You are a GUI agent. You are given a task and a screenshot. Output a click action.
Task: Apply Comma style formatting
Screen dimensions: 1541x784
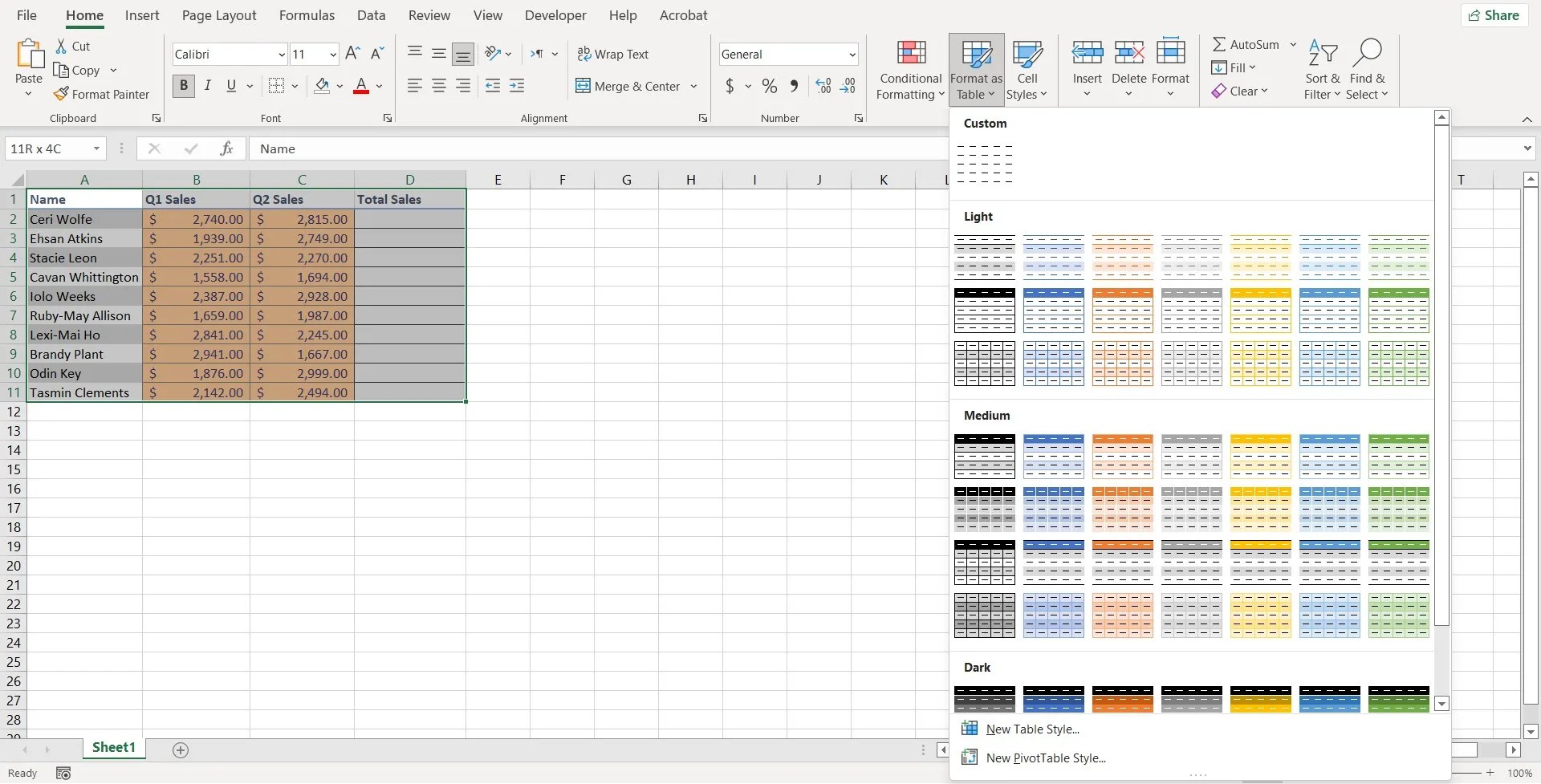(x=794, y=86)
